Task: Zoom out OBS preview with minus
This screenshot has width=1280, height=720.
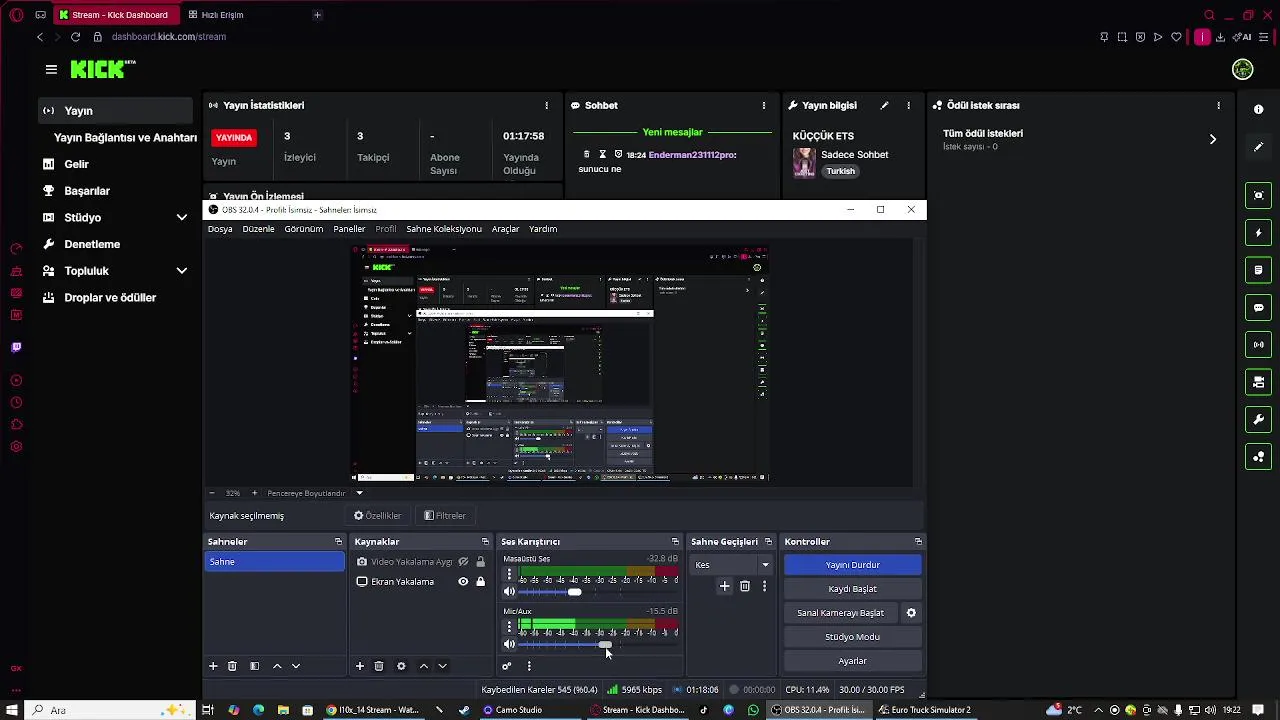Action: tap(211, 493)
